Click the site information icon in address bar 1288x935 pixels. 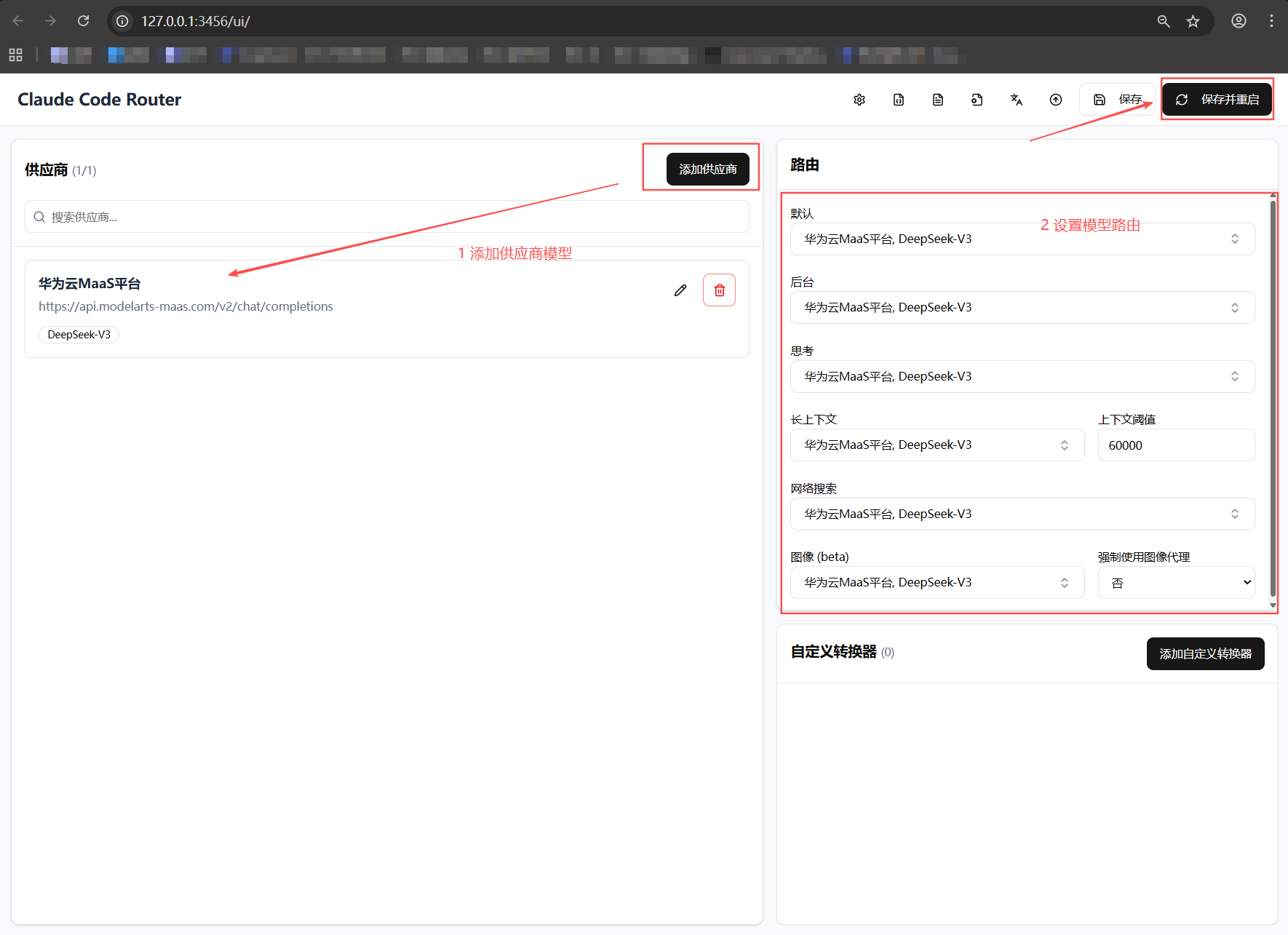123,21
